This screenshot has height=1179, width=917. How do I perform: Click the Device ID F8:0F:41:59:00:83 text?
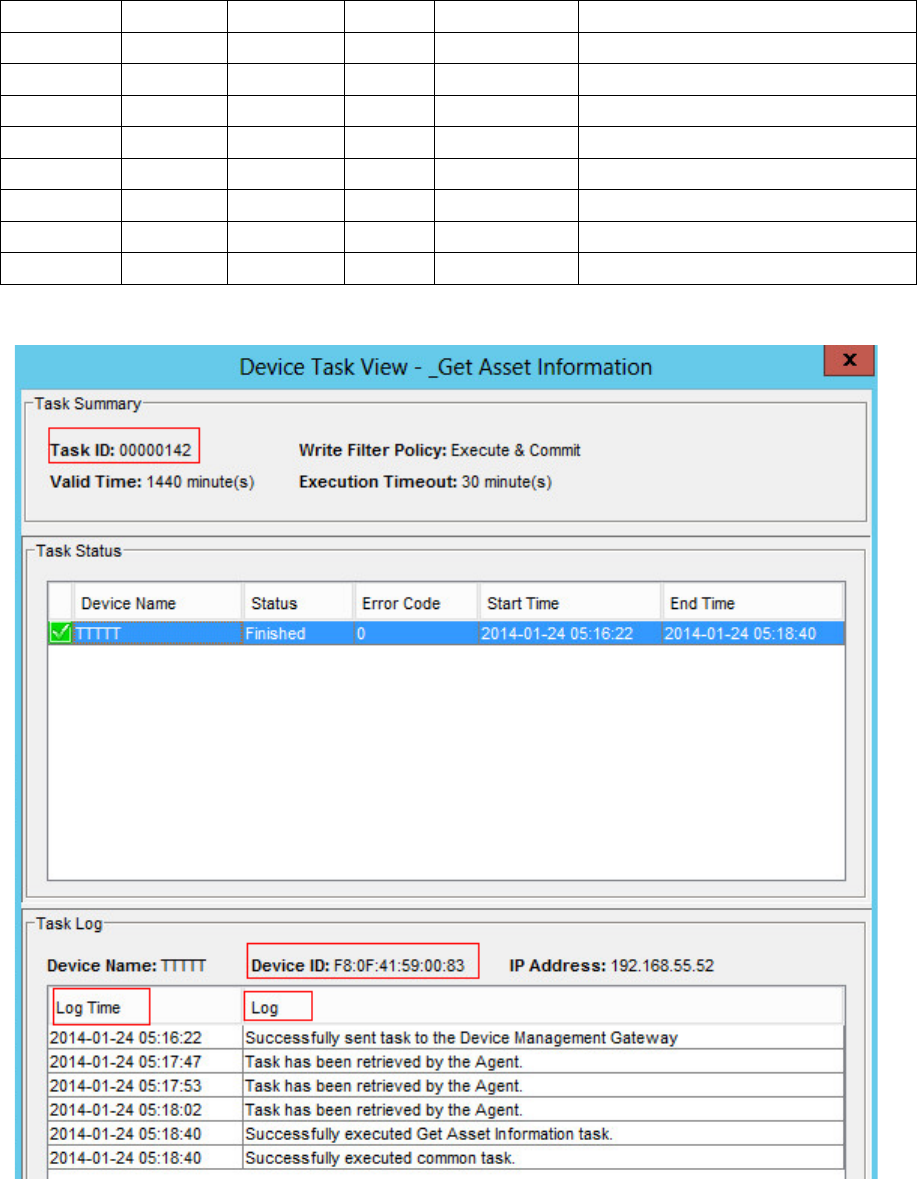[x=364, y=966]
